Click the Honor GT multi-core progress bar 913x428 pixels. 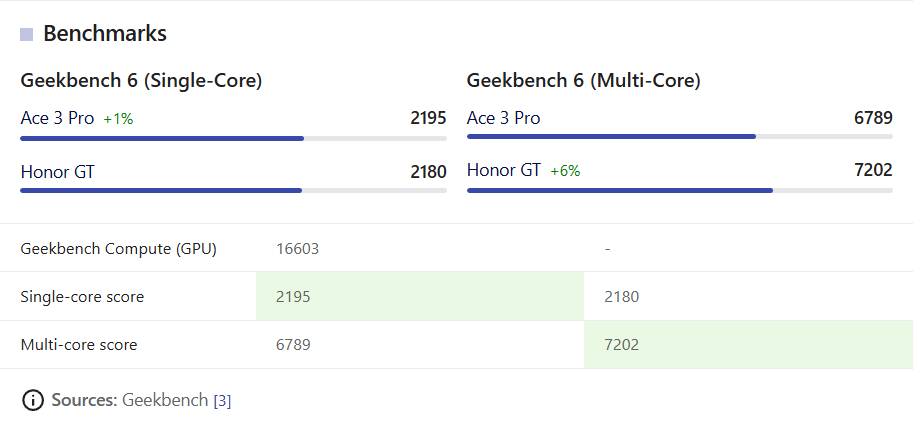click(x=680, y=190)
